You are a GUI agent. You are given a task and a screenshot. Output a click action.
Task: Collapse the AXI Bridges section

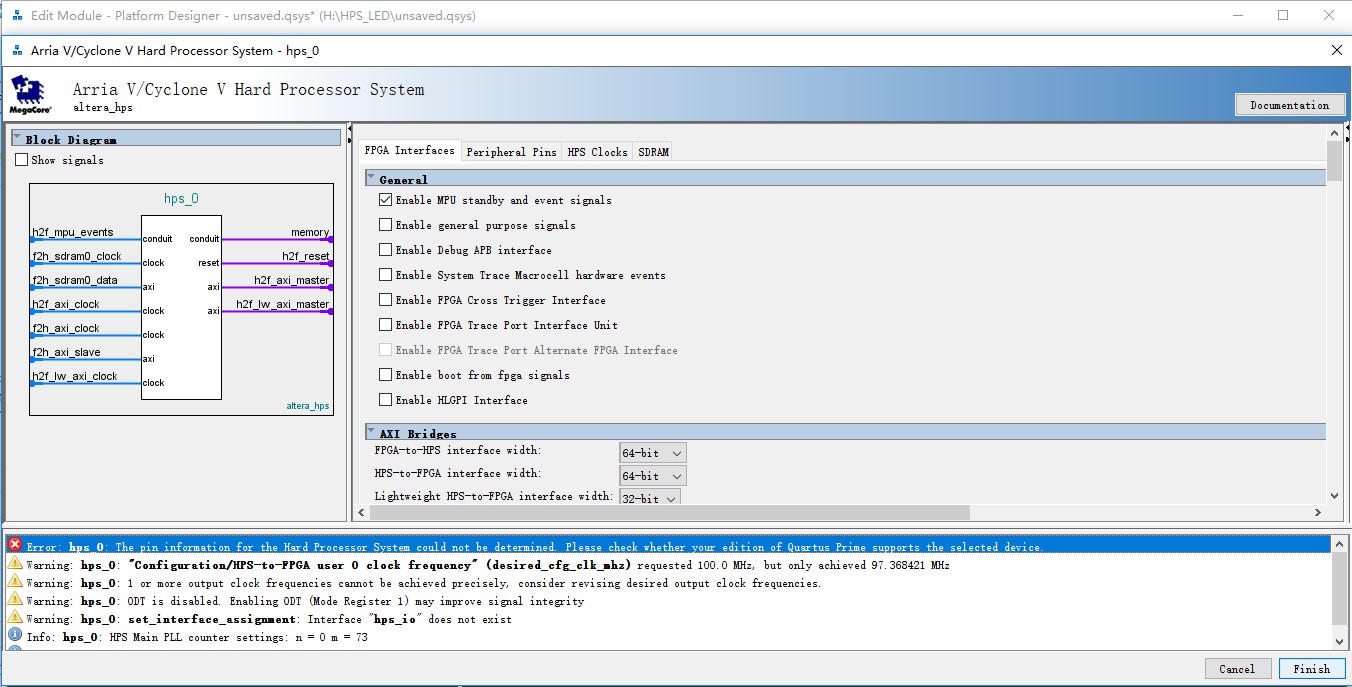coord(371,433)
